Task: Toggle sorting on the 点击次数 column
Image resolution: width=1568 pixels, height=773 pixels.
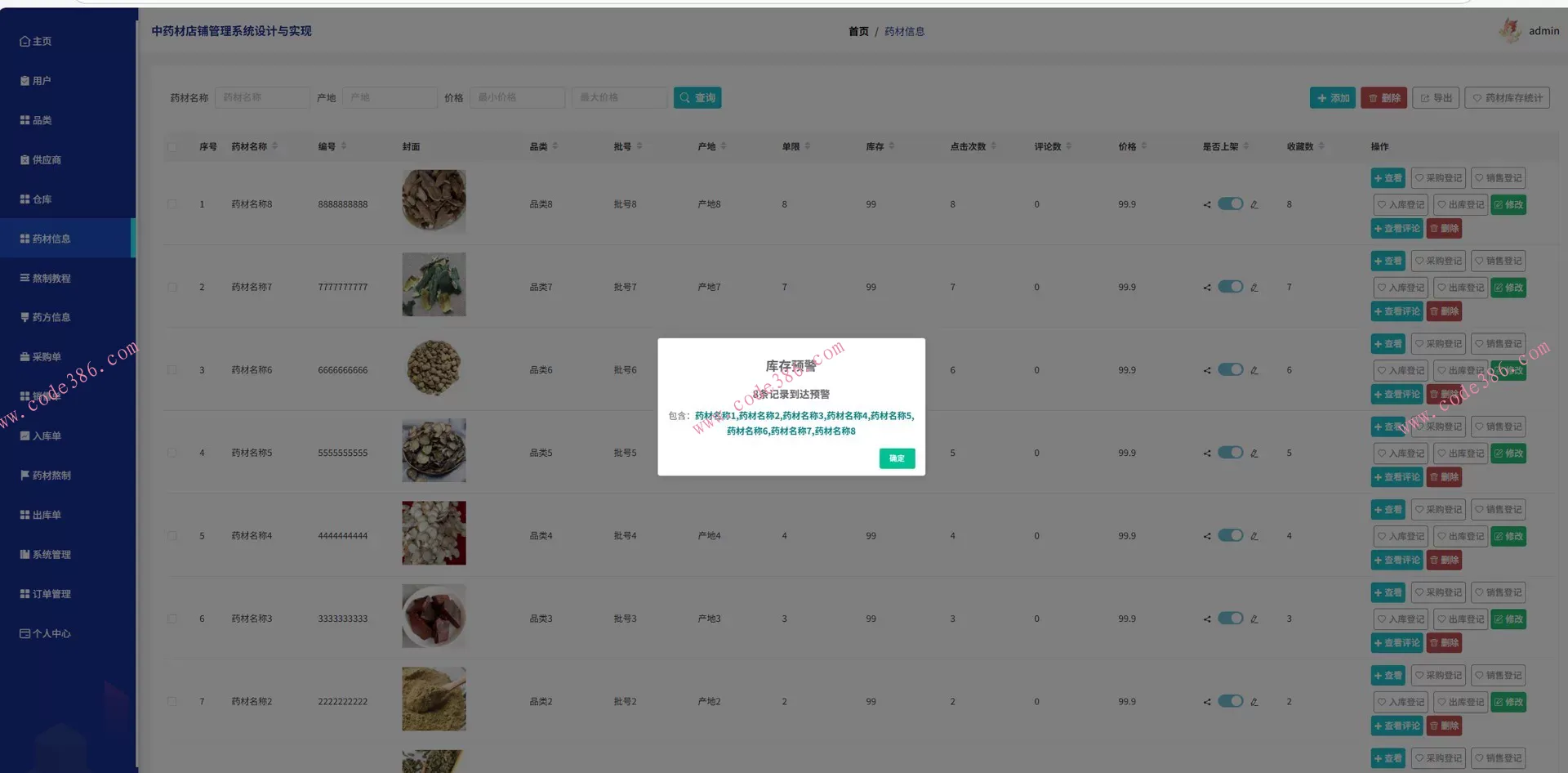Action: (x=993, y=146)
